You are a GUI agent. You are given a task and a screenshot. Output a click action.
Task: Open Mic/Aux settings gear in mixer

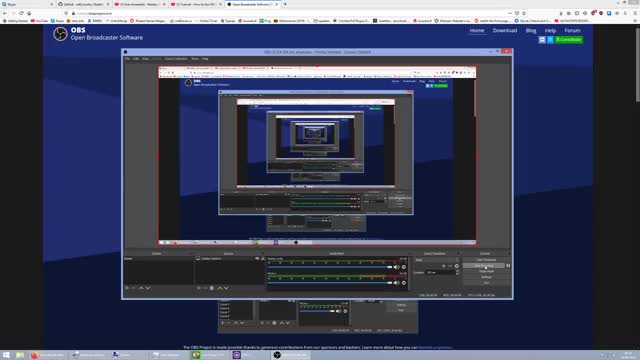(404, 283)
